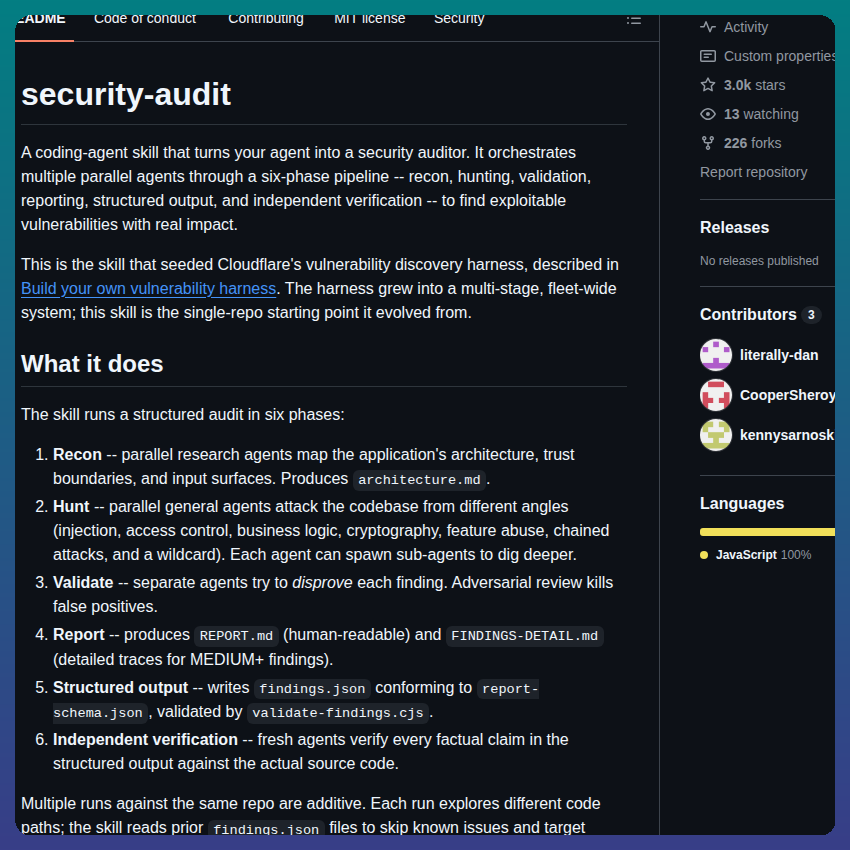Click the yellow dot beside JavaScript

point(704,555)
